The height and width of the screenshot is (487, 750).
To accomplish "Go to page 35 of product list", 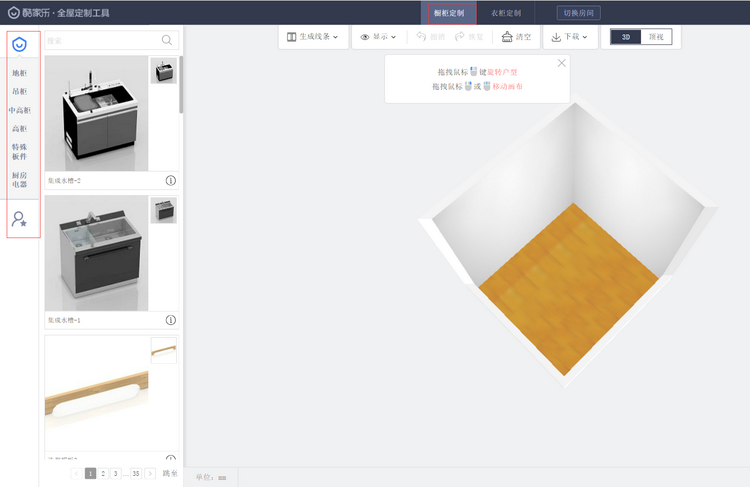I will [136, 474].
